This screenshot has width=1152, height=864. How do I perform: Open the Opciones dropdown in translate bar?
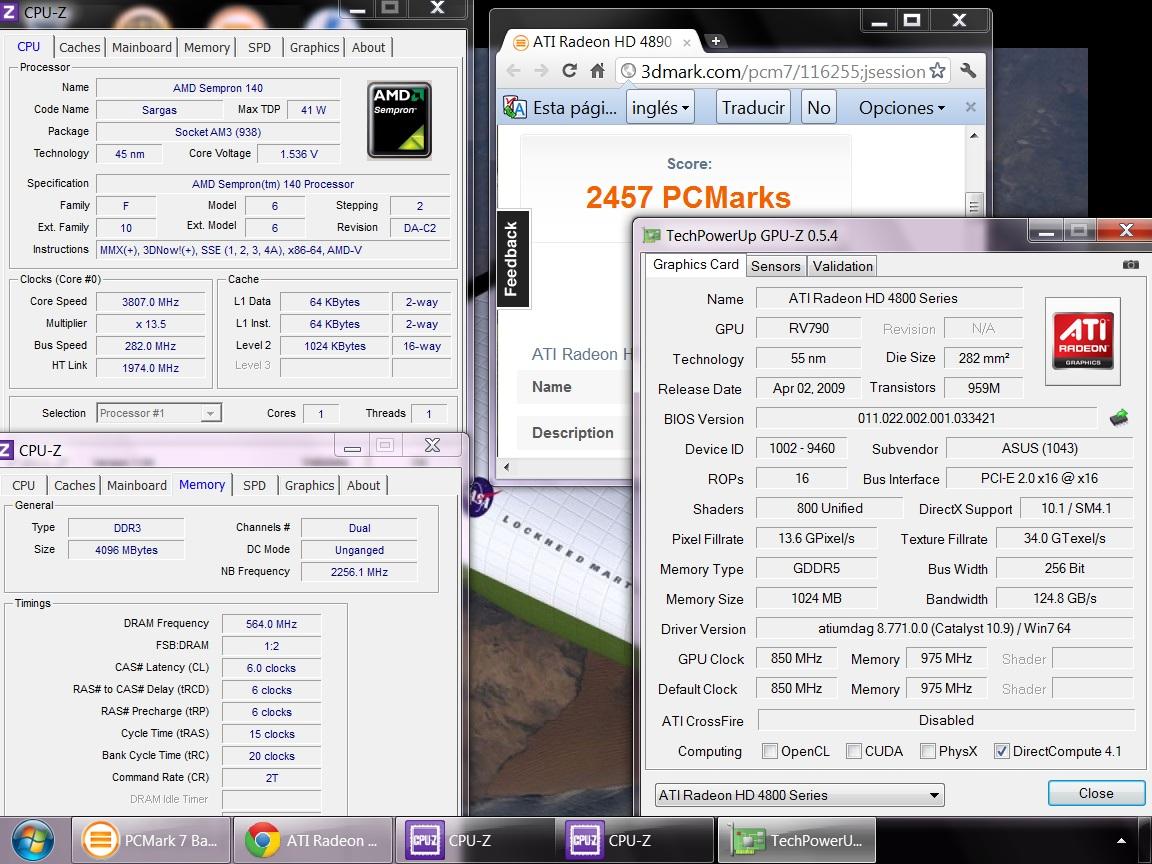[901, 107]
